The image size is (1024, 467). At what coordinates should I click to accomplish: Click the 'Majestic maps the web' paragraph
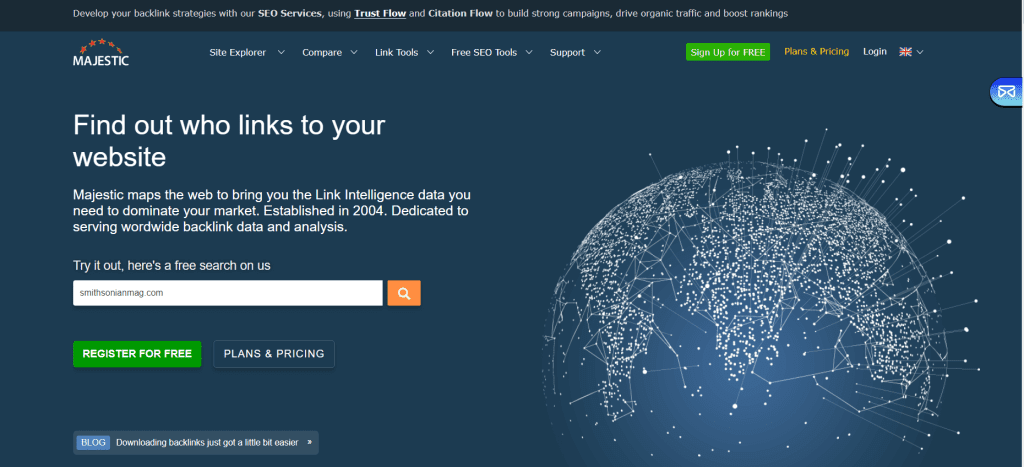pyautogui.click(x=272, y=211)
